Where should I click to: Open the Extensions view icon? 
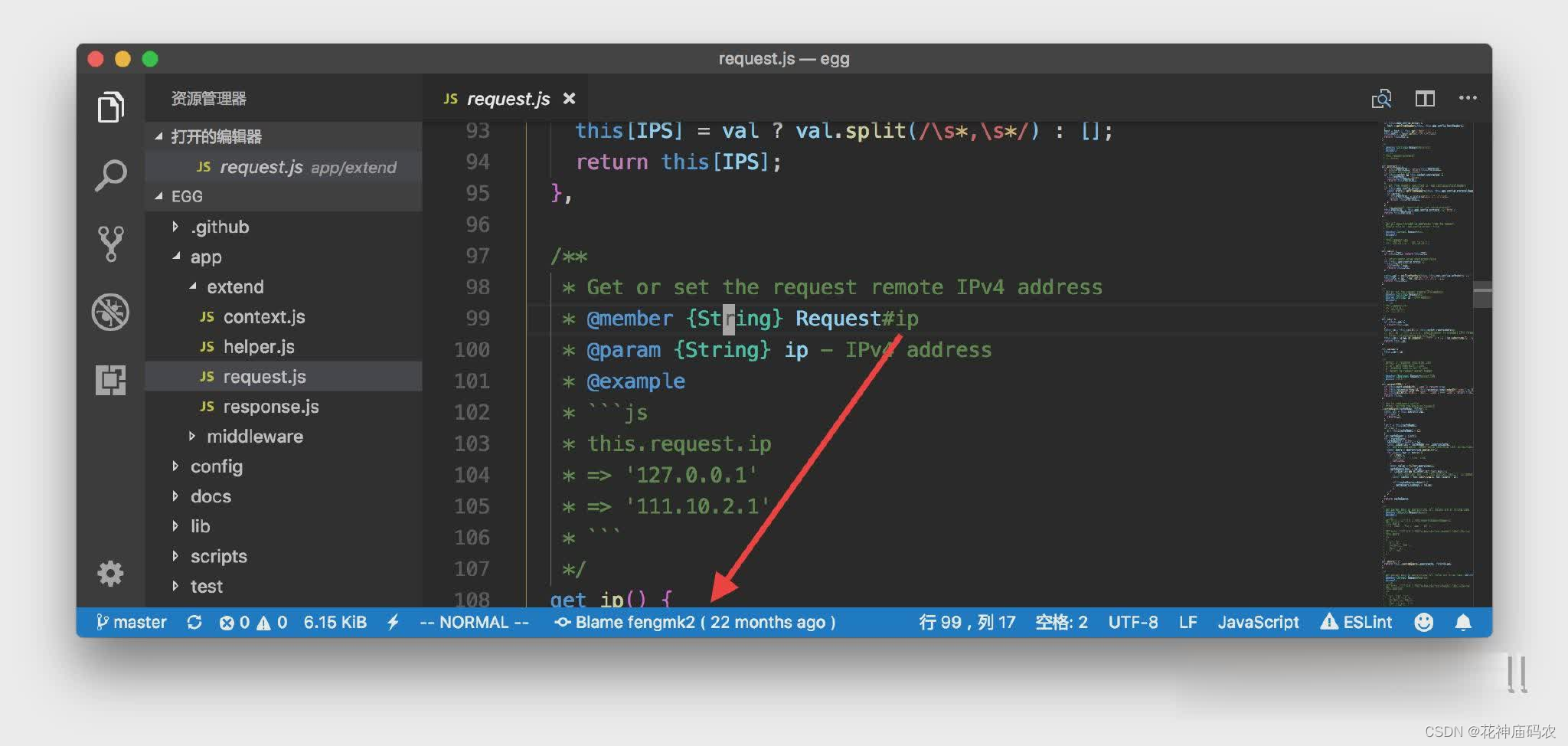110,380
